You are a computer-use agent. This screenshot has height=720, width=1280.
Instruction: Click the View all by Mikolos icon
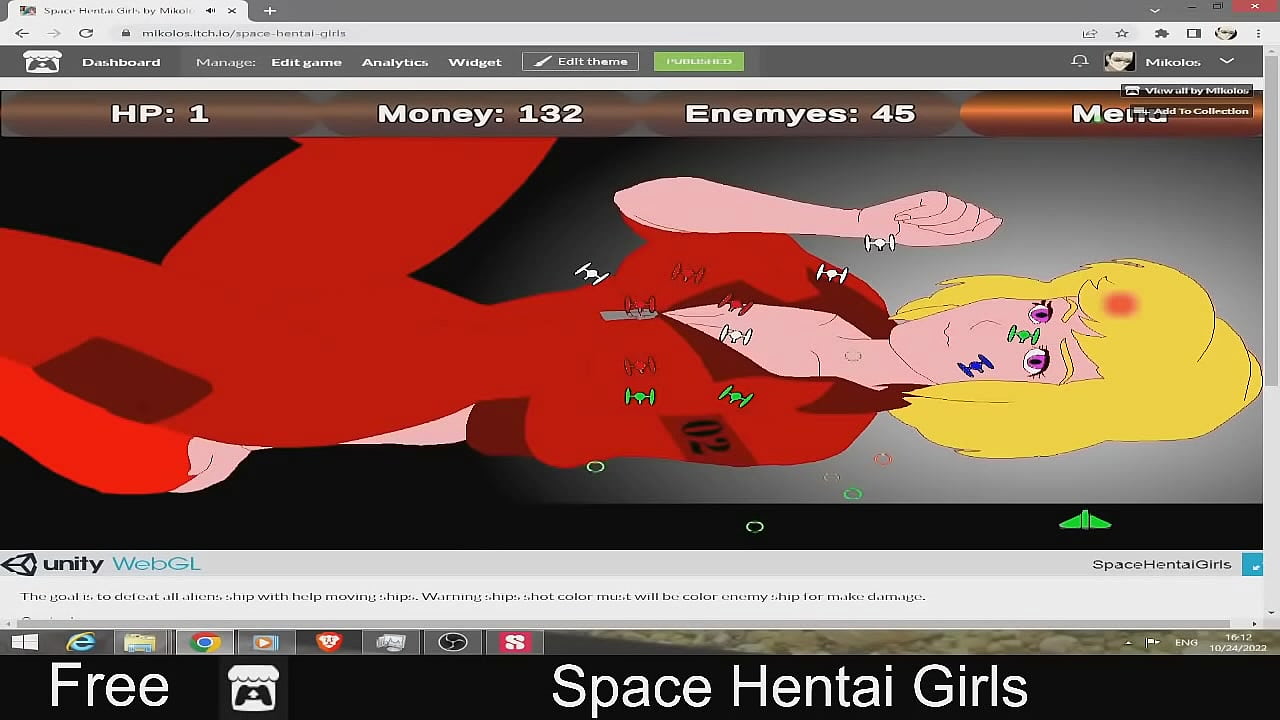1133,90
